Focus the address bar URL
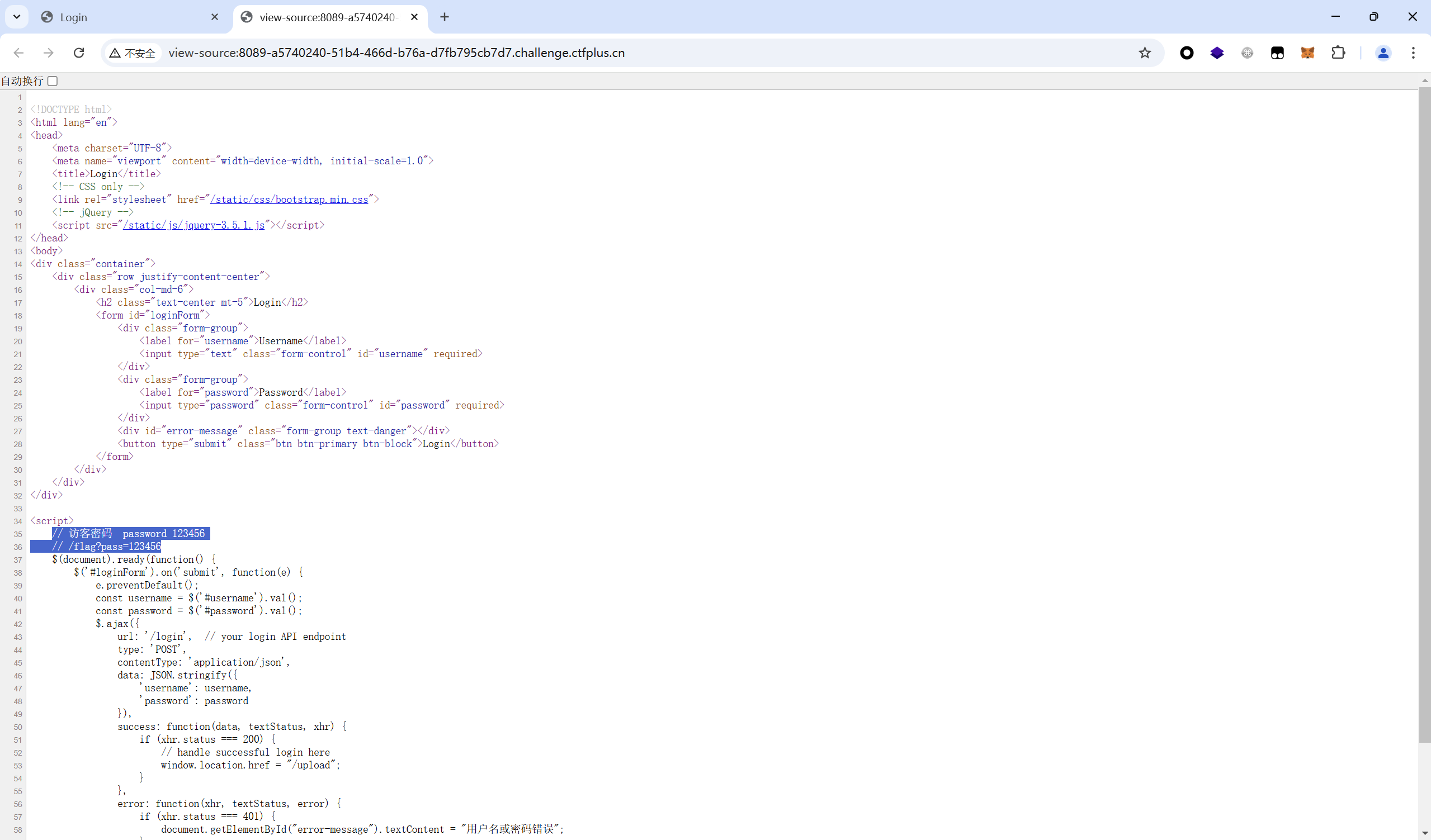This screenshot has width=1431, height=840. pyautogui.click(x=396, y=53)
